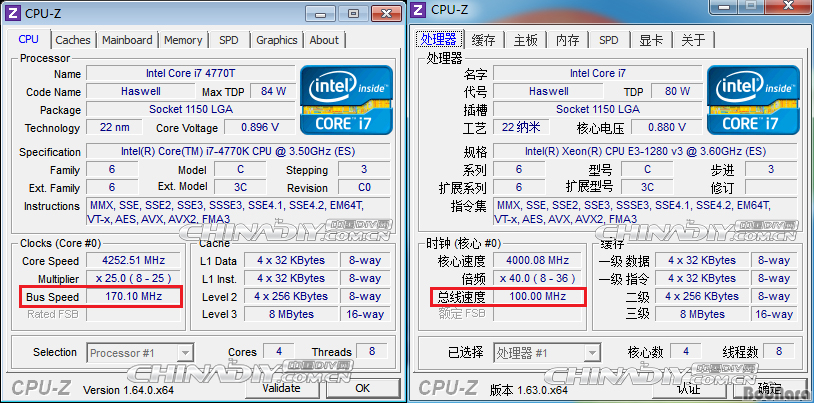Click the CPU-Z logo icon in right window title bar
The image size is (814, 403).
[x=419, y=9]
